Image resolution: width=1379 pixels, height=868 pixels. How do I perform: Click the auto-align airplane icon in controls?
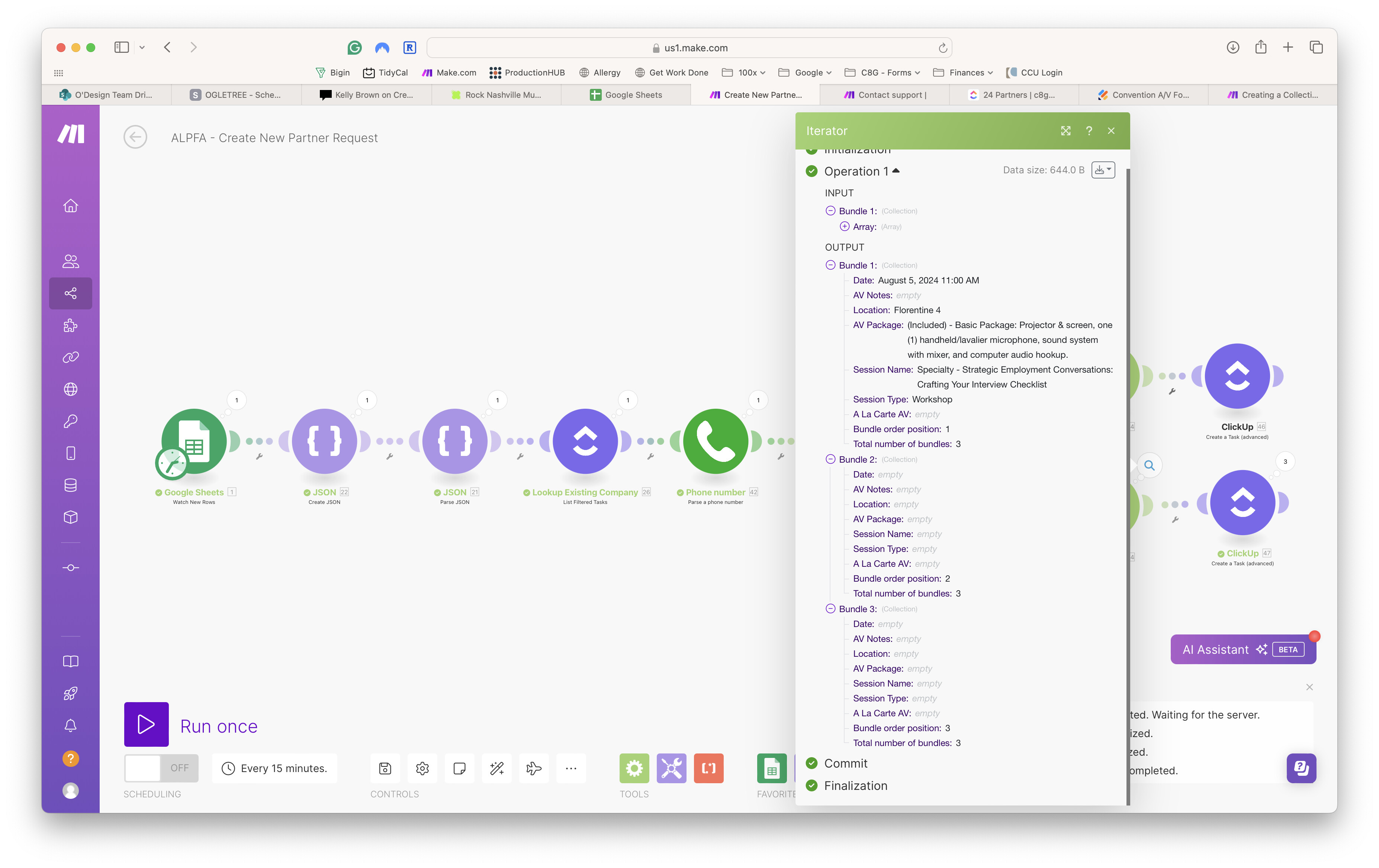click(533, 768)
